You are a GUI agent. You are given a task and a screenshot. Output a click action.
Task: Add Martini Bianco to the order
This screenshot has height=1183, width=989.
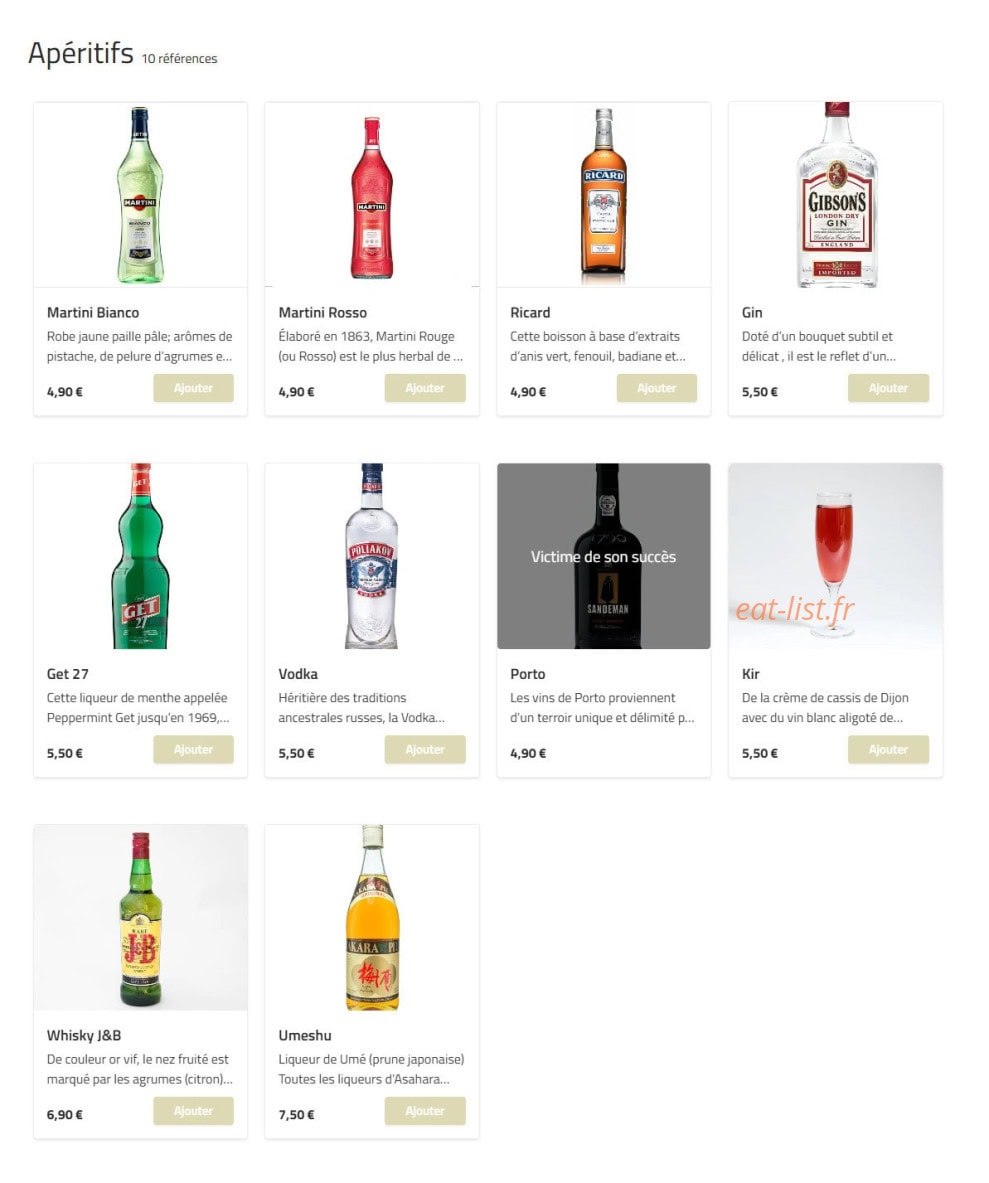(x=193, y=388)
